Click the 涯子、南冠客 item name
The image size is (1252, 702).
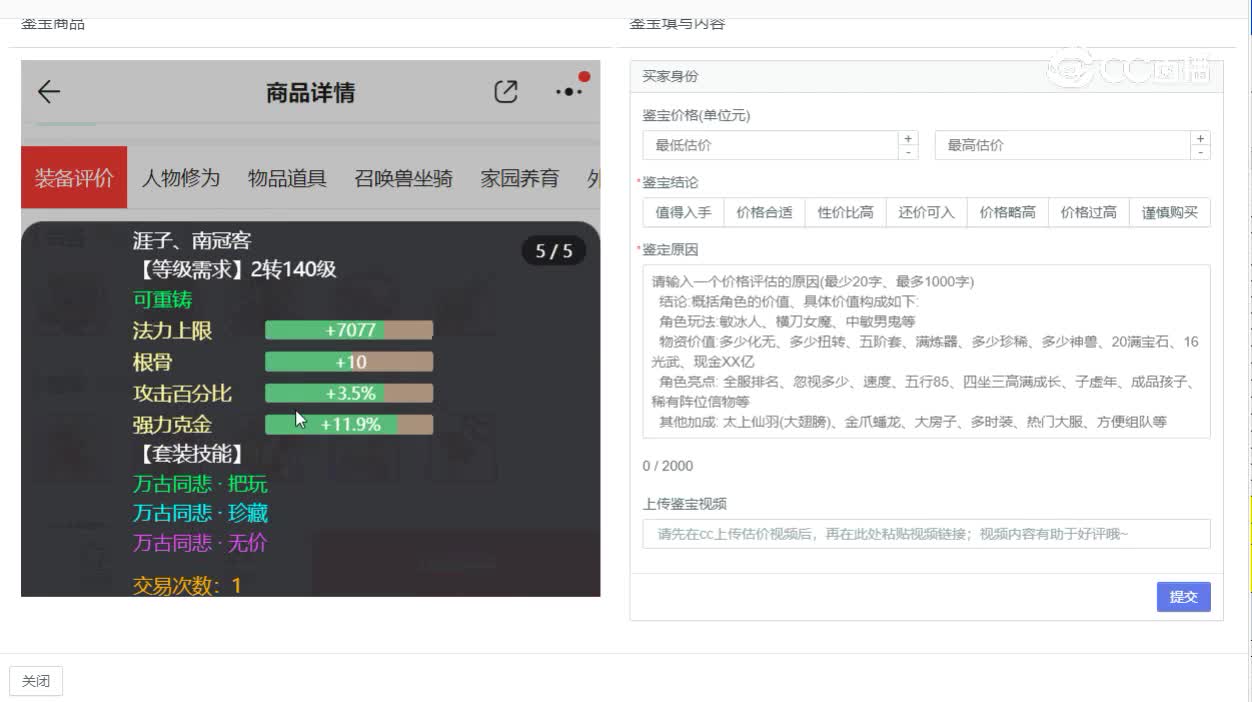tap(192, 240)
